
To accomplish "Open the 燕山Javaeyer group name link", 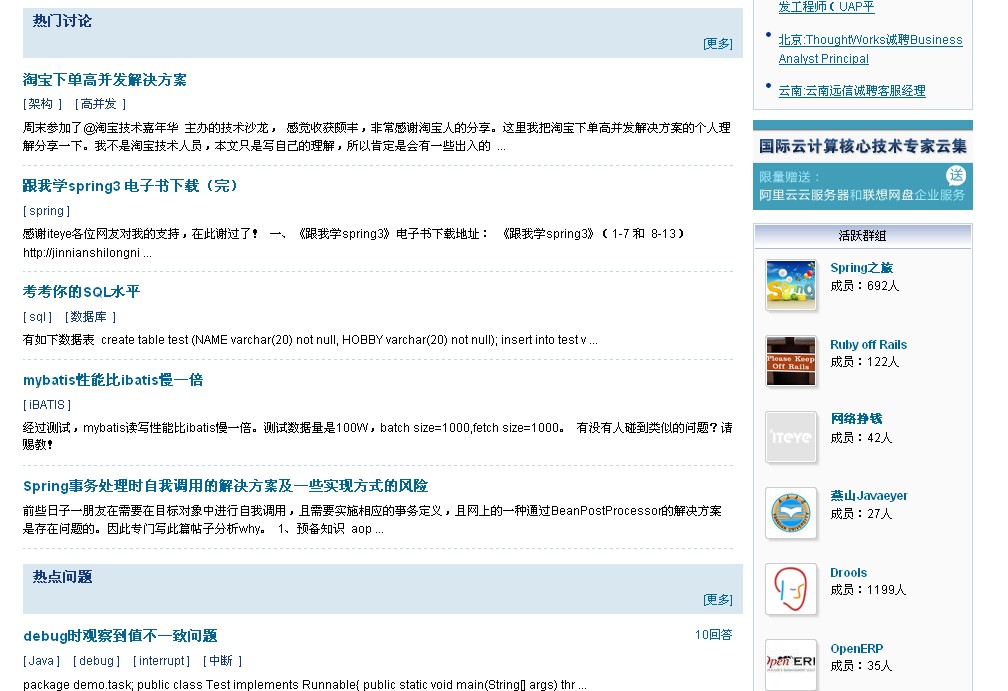I will click(x=868, y=496).
